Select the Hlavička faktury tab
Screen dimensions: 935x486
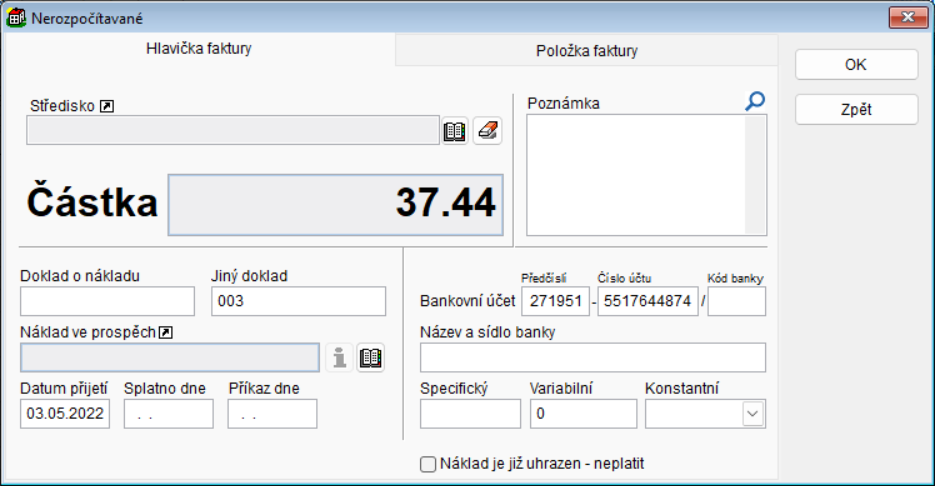click(199, 48)
